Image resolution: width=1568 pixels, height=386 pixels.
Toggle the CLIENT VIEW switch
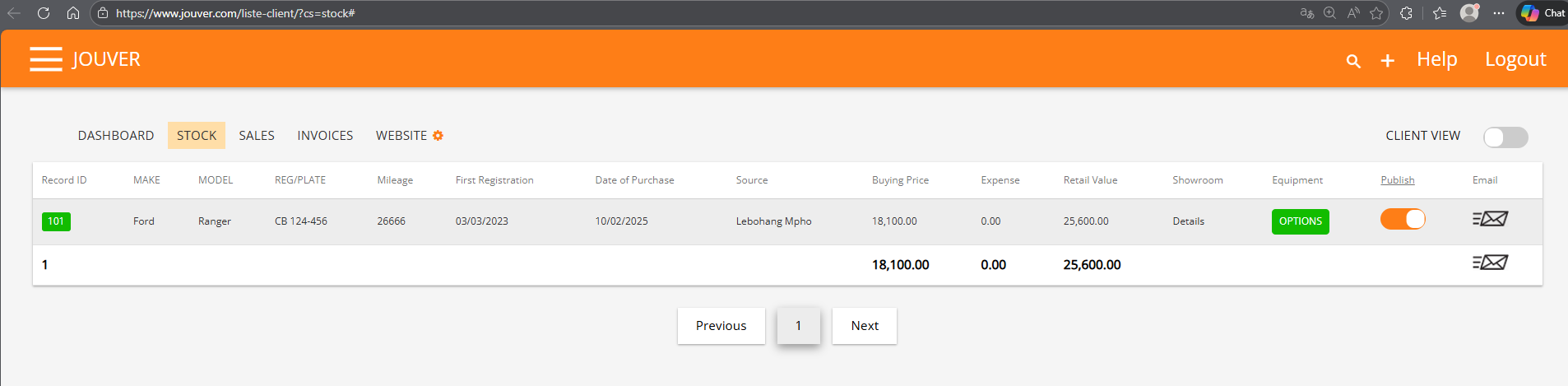click(1505, 137)
